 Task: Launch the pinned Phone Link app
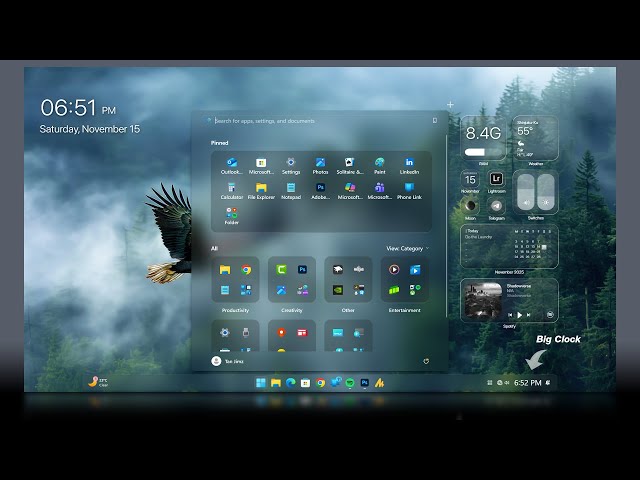(409, 191)
